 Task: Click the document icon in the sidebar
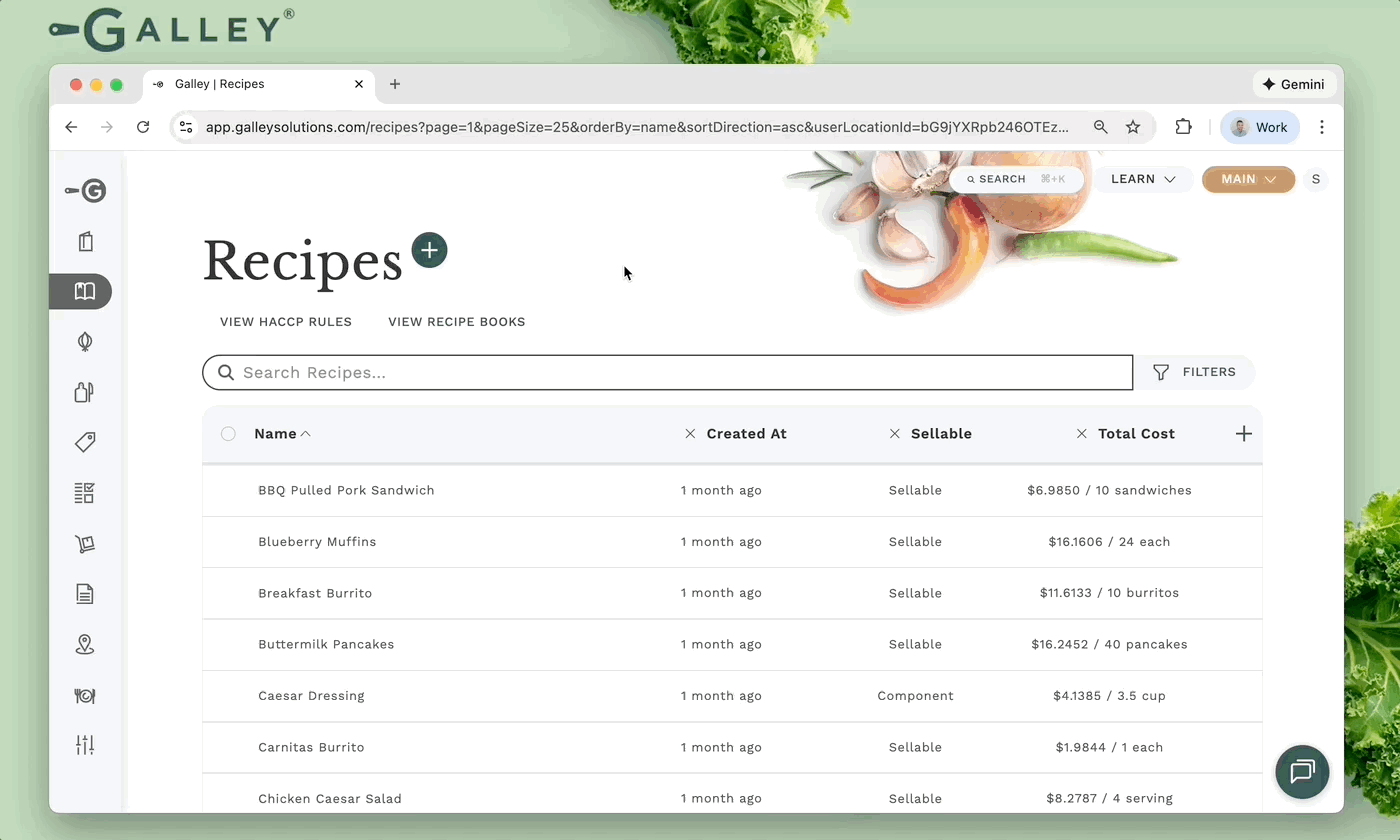tap(85, 593)
